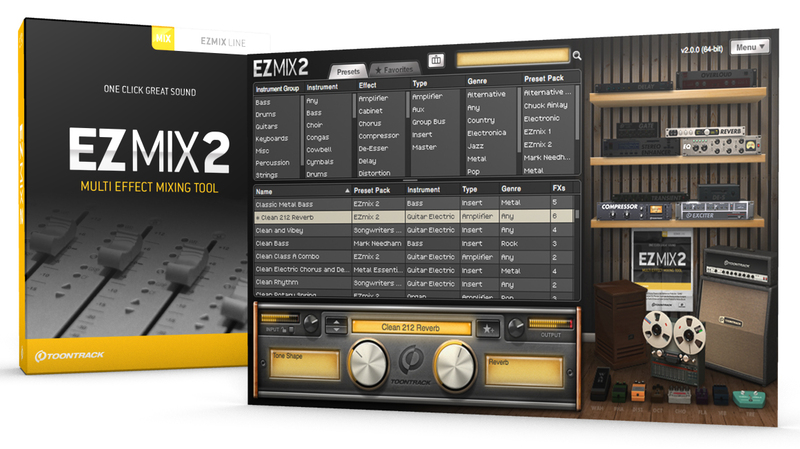Select the VIB vibrato pedal

721,396
